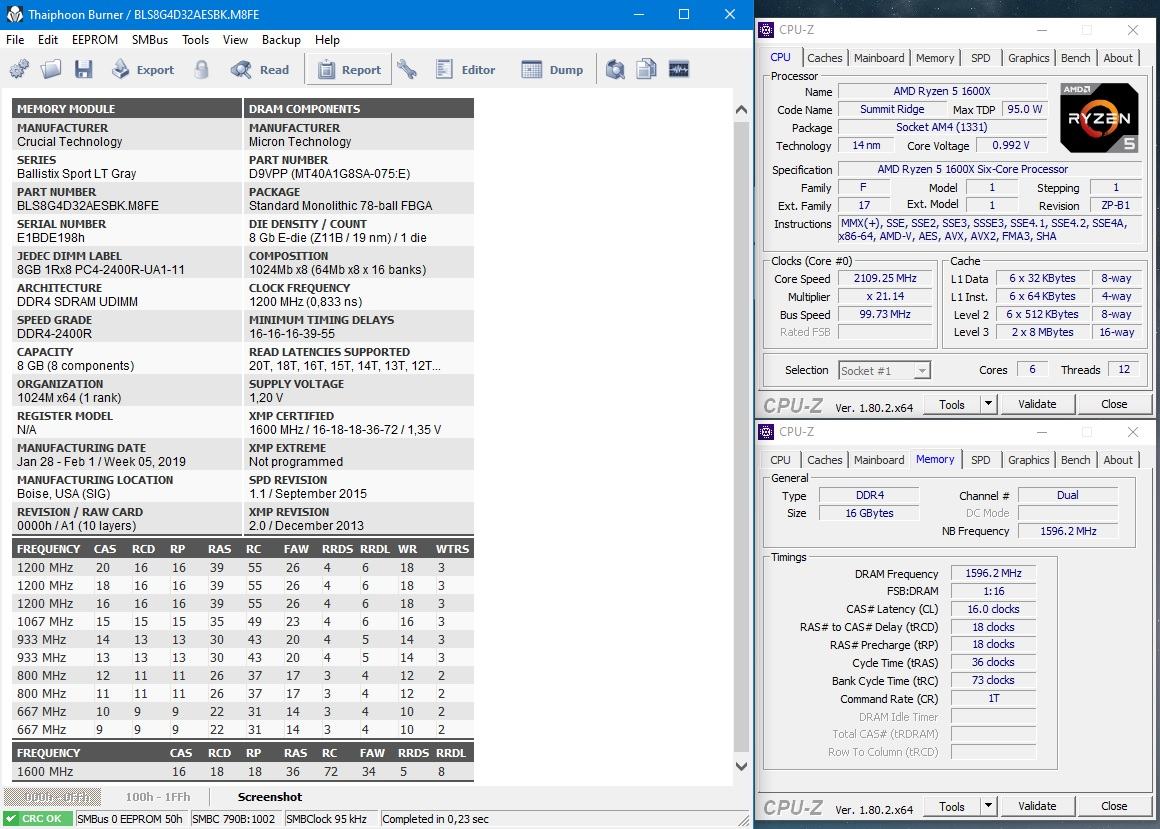Image resolution: width=1160 pixels, height=829 pixels.
Task: Click the Thaiphoon Burner title bar app icon
Action: coord(15,14)
